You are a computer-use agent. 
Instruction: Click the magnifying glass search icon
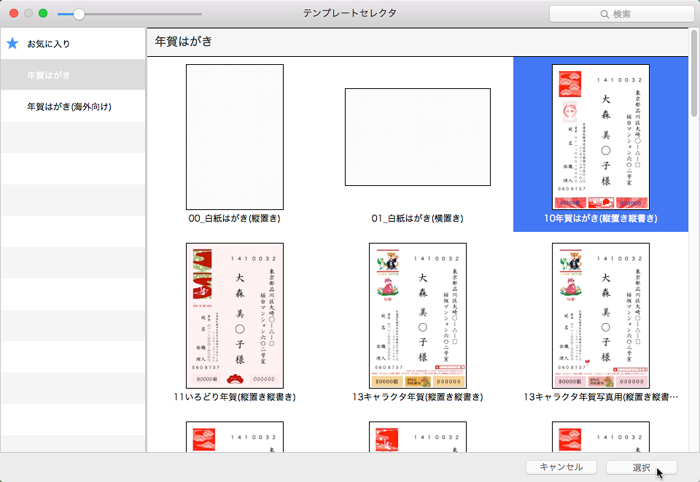[x=604, y=14]
